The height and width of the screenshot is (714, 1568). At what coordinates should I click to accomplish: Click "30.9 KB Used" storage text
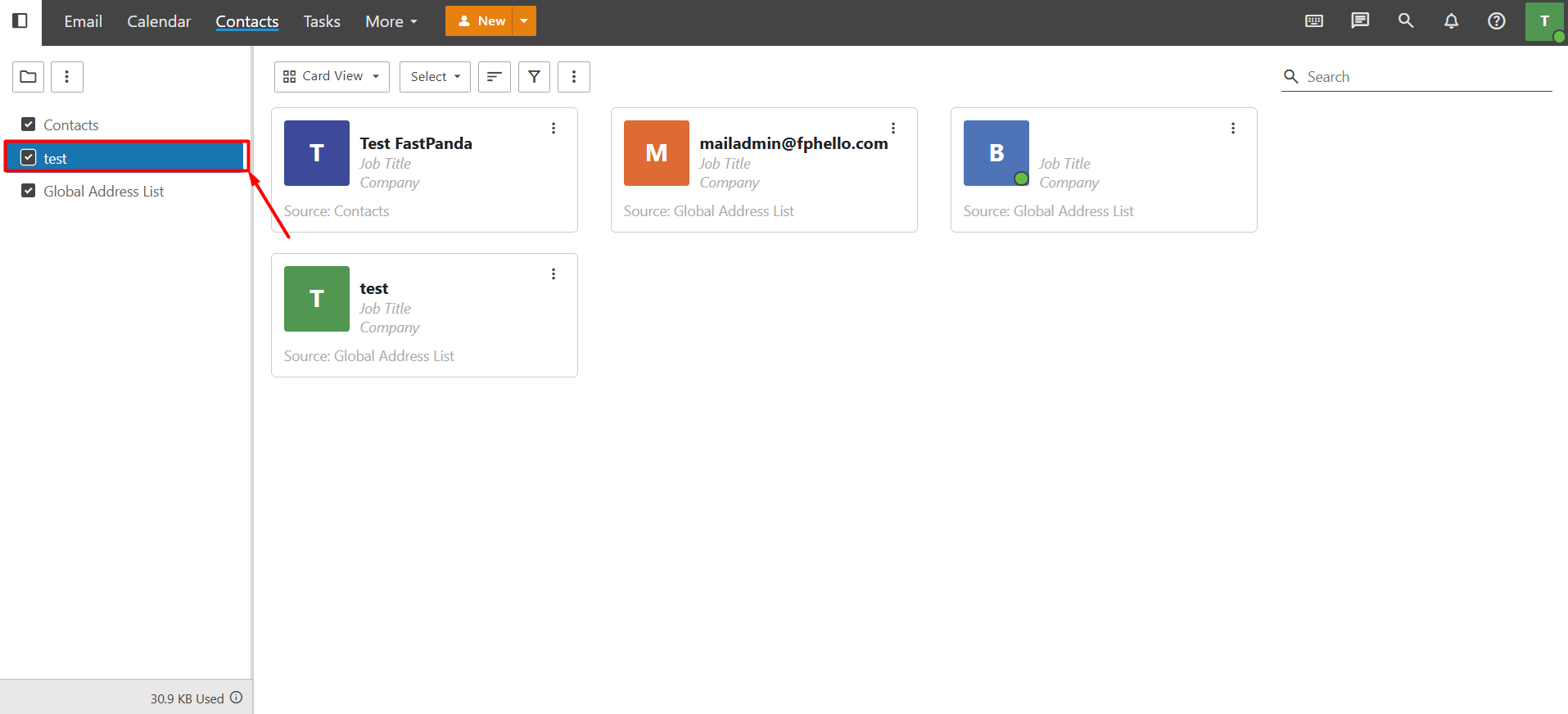(x=188, y=698)
